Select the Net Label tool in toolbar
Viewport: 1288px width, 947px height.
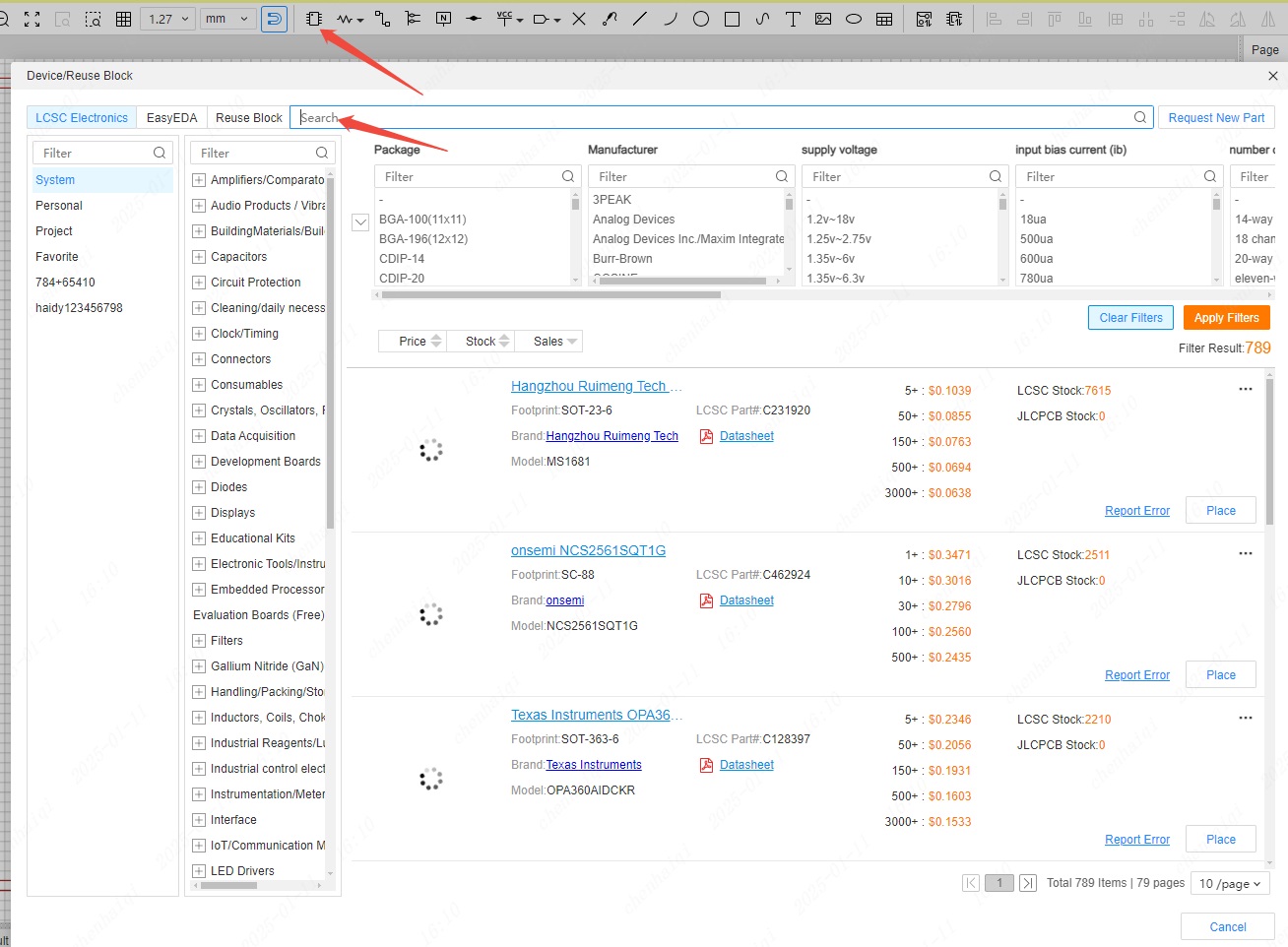click(x=443, y=19)
